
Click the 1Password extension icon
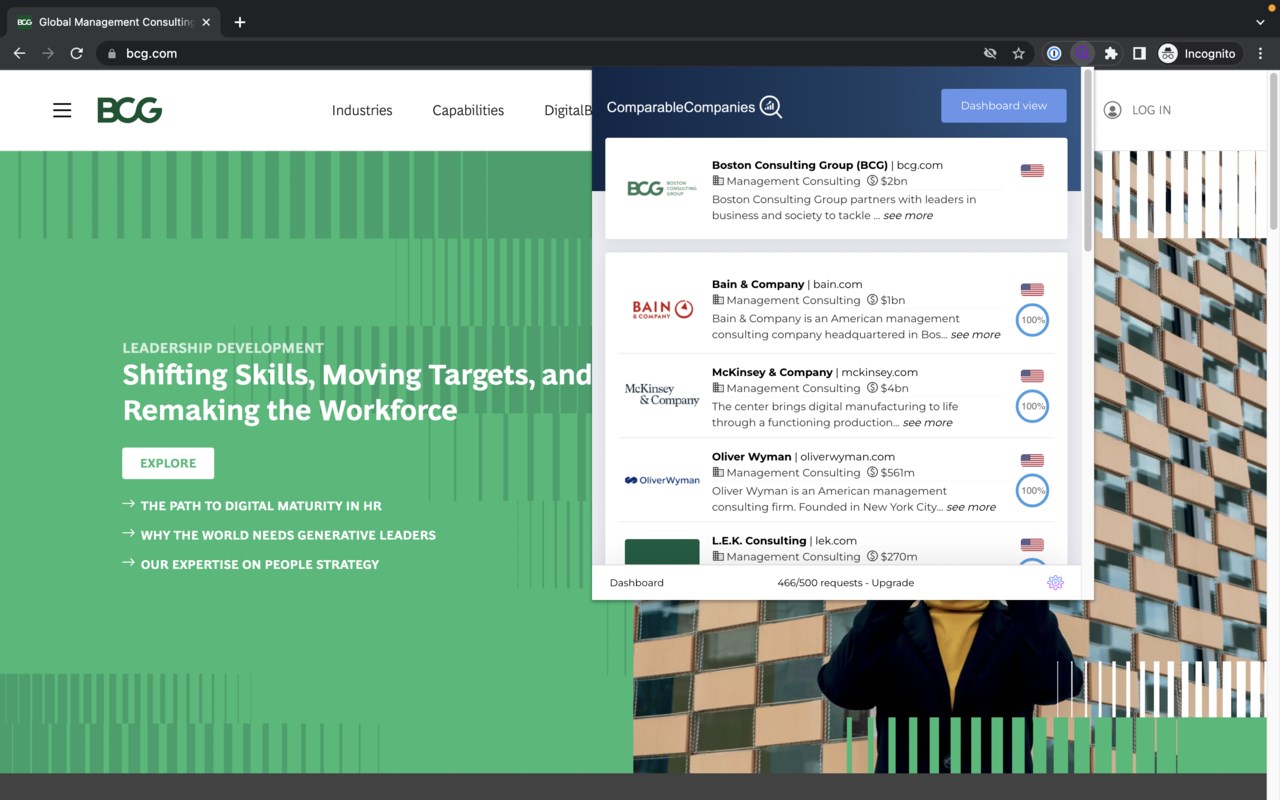[x=1054, y=53]
